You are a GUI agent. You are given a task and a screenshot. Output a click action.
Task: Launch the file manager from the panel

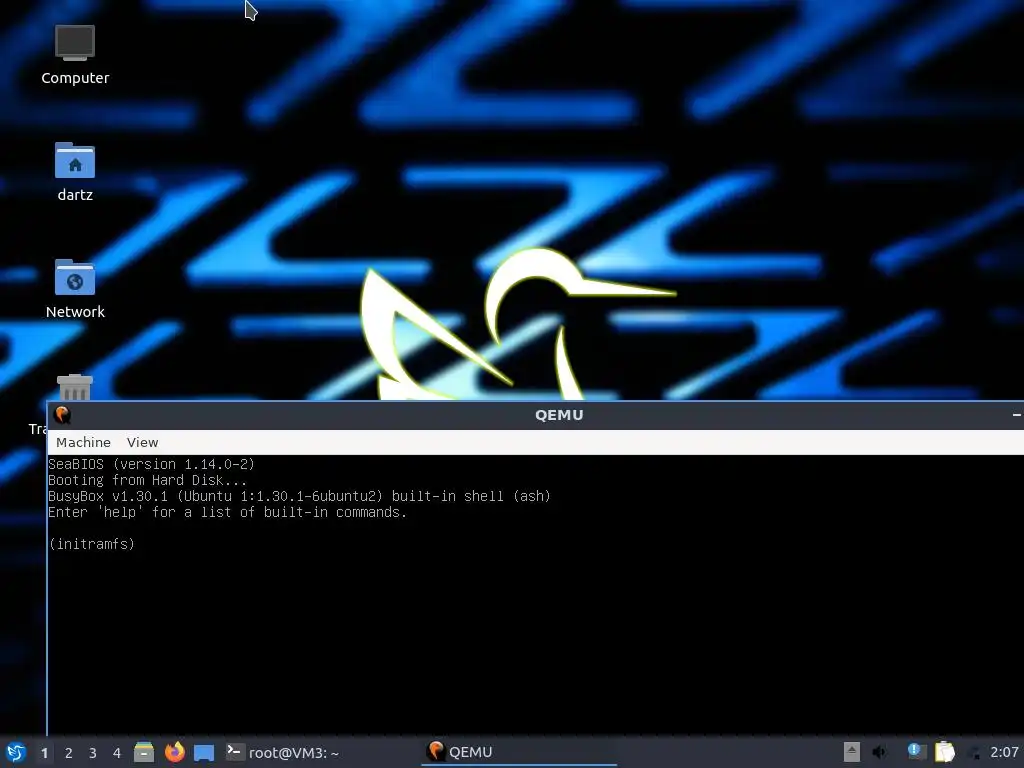click(144, 752)
